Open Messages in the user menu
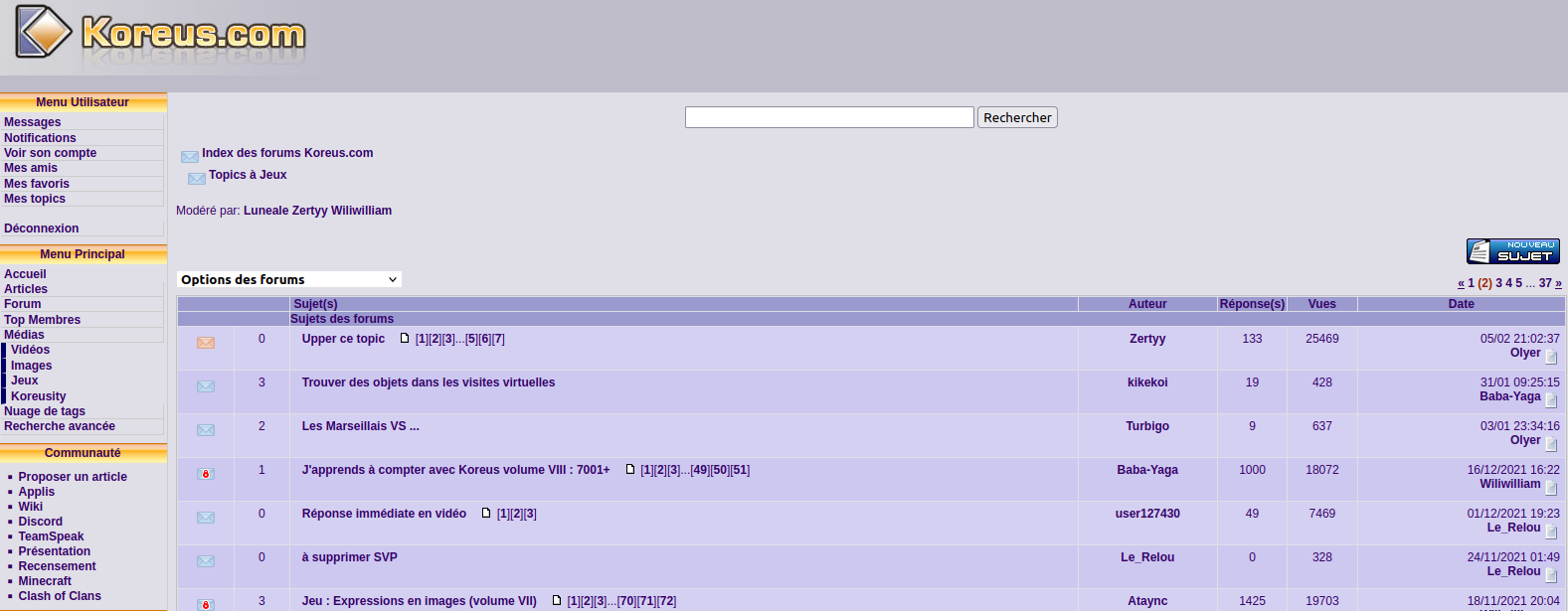Viewport: 1568px width, 611px height. click(x=33, y=122)
